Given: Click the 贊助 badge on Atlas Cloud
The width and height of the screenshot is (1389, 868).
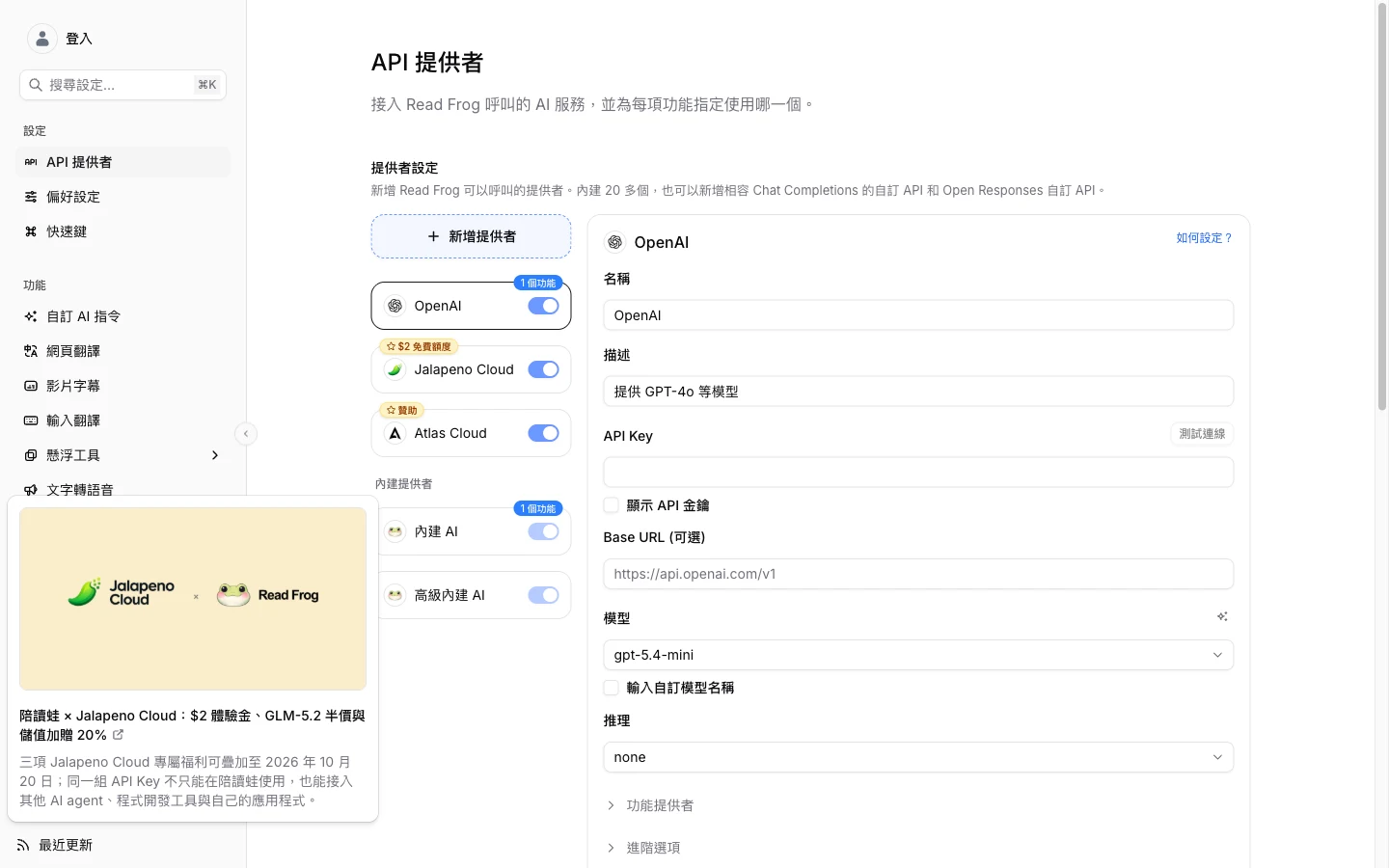Looking at the screenshot, I should (x=401, y=410).
